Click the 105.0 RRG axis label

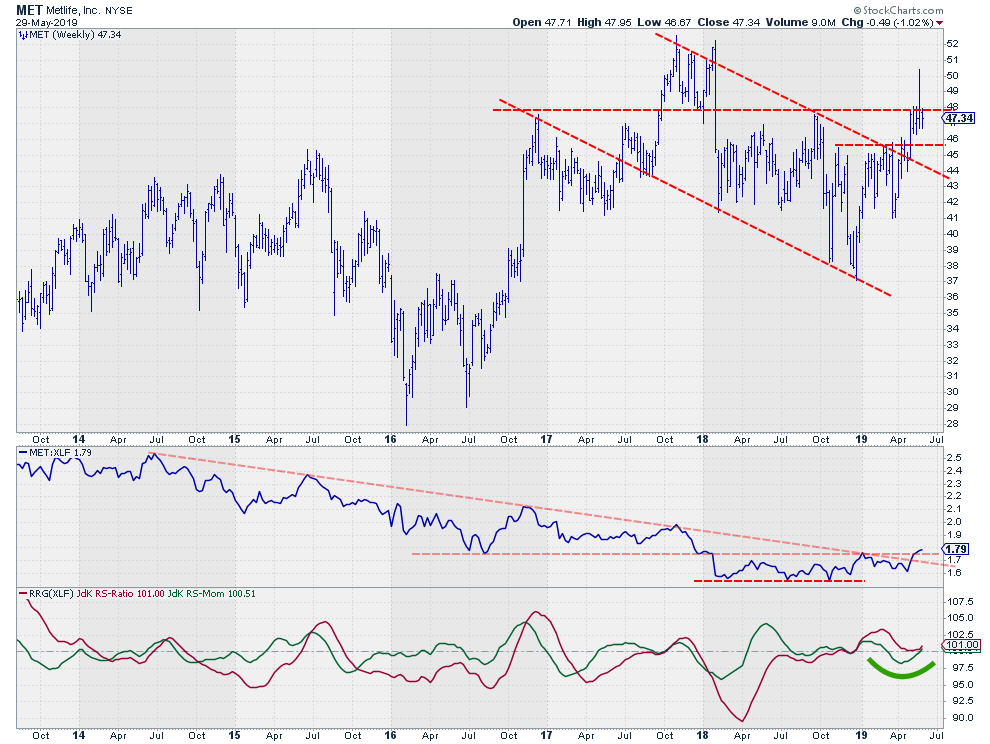(960, 618)
